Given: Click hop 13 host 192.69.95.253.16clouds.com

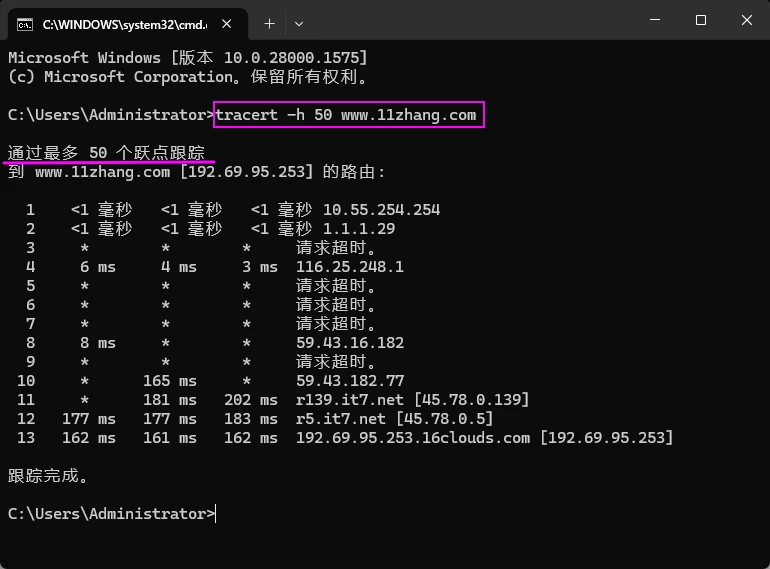Looking at the screenshot, I should tap(413, 438).
